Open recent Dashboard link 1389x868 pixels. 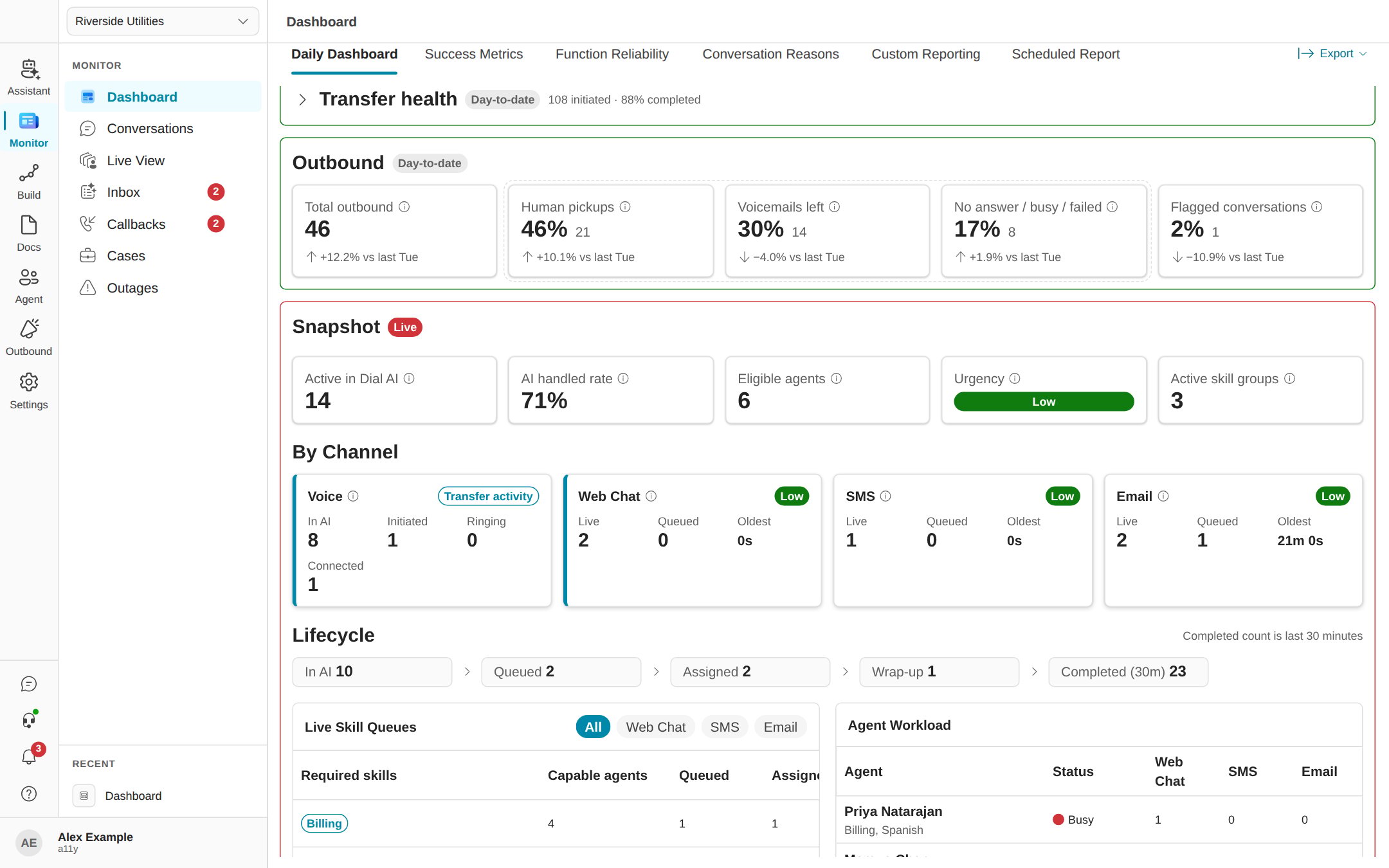point(133,796)
